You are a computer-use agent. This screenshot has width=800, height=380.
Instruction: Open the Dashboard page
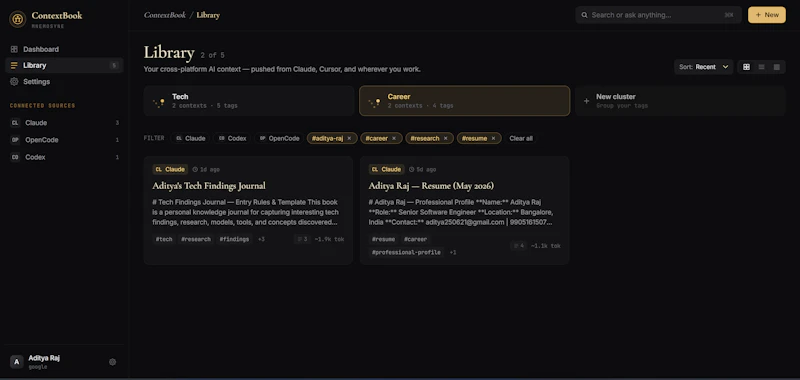pos(64,49)
